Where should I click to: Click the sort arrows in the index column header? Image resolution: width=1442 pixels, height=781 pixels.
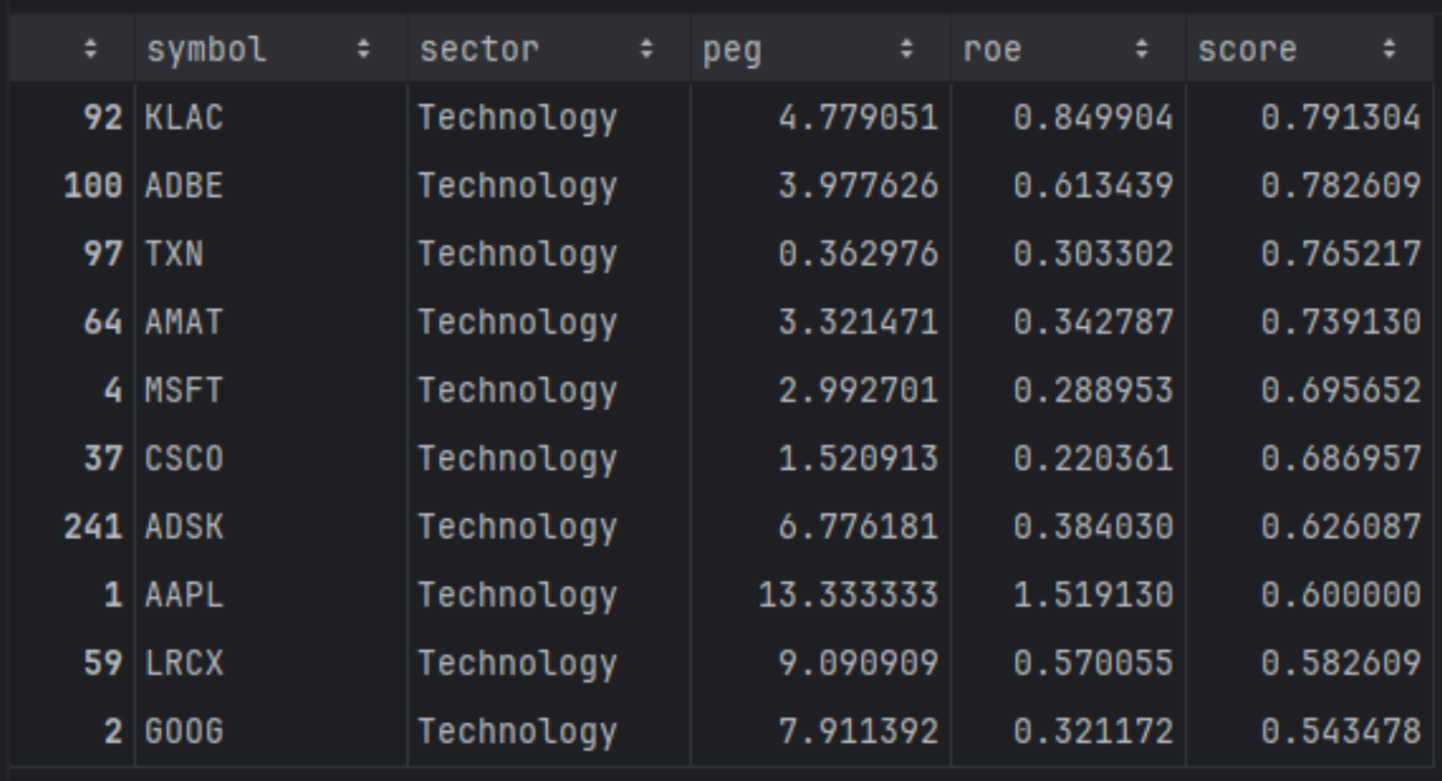91,49
